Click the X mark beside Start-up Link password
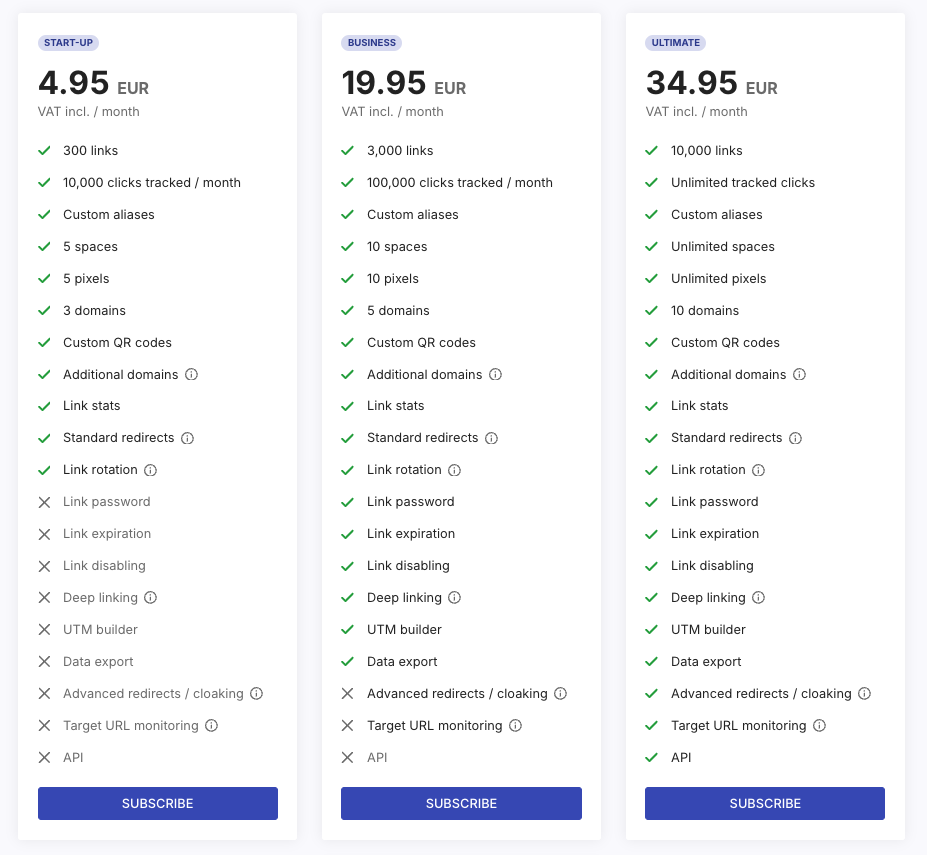Image resolution: width=927 pixels, height=855 pixels. coord(44,502)
